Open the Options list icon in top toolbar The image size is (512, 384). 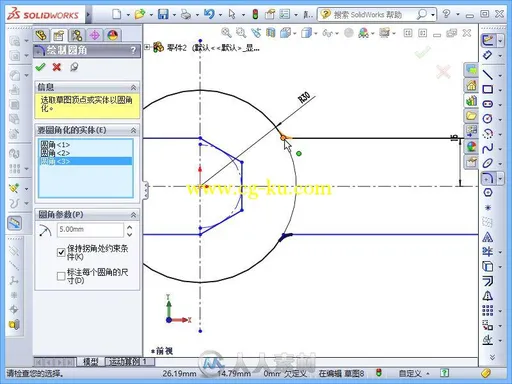click(x=284, y=14)
